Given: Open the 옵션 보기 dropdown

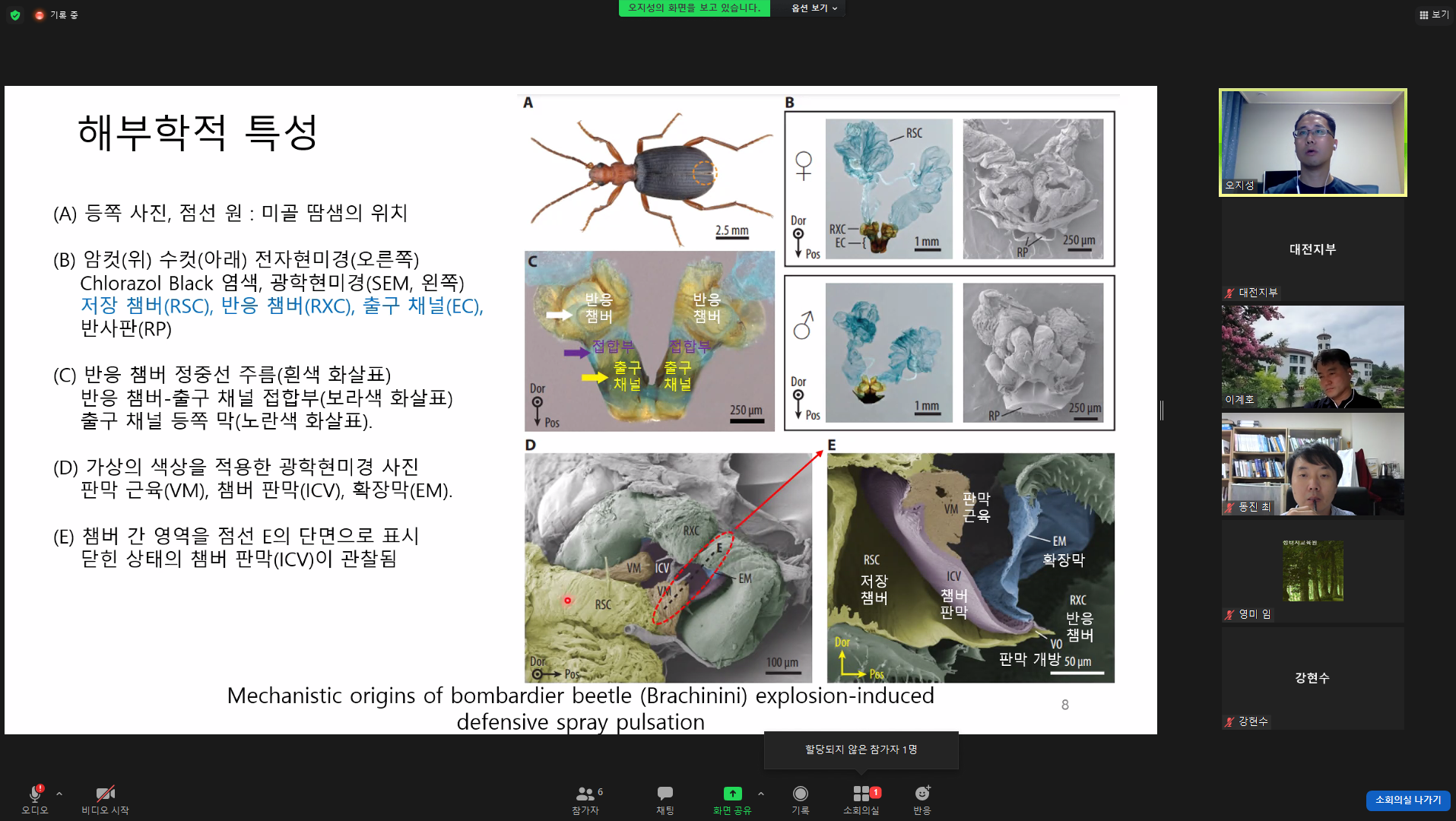Looking at the screenshot, I should [x=814, y=8].
